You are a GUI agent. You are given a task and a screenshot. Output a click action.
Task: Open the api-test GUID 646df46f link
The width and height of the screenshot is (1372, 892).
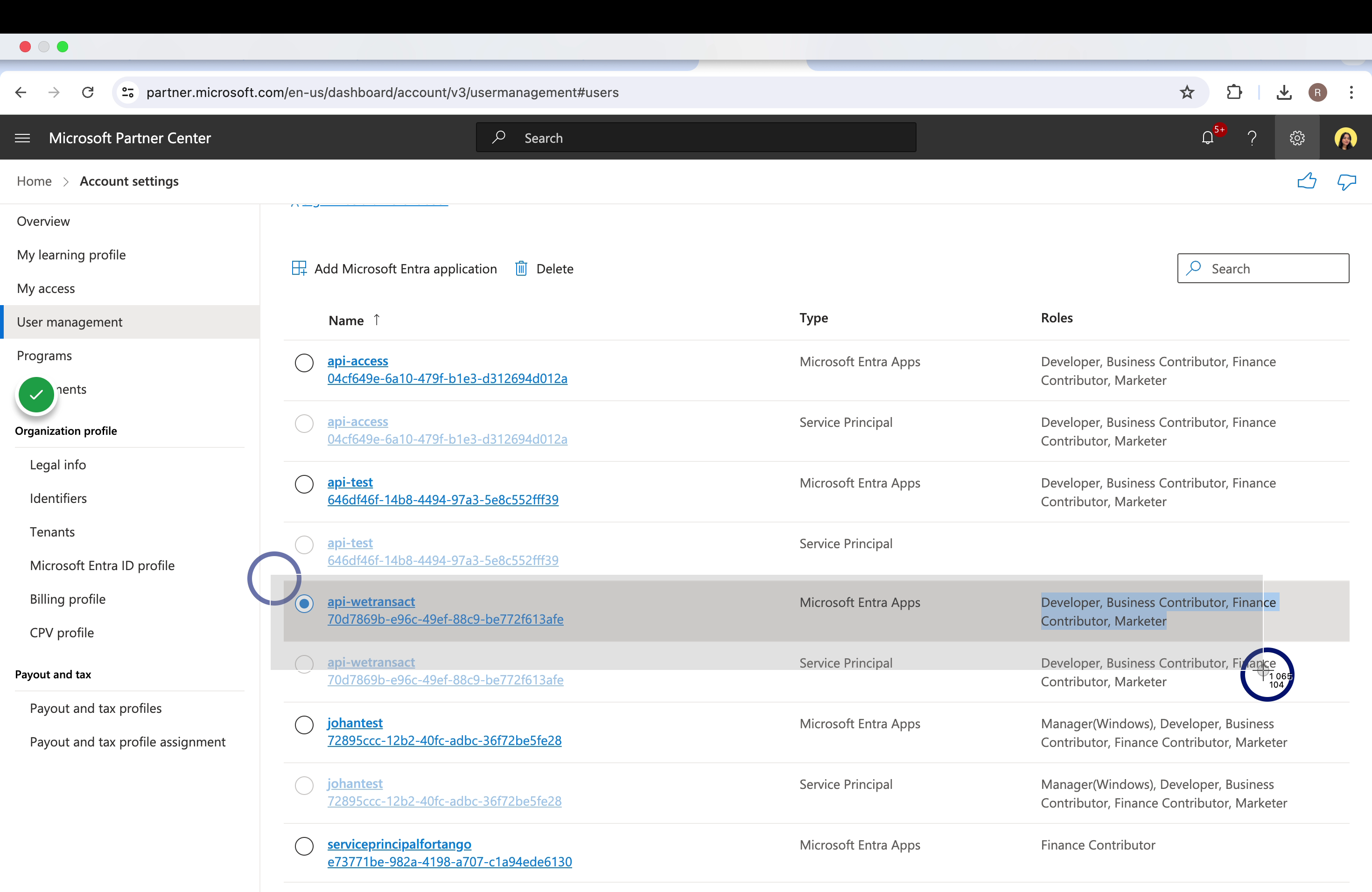point(443,500)
